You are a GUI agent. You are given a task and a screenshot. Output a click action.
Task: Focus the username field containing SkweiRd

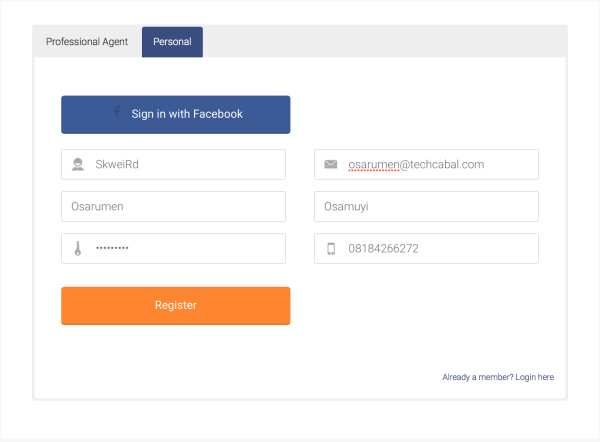click(185, 165)
